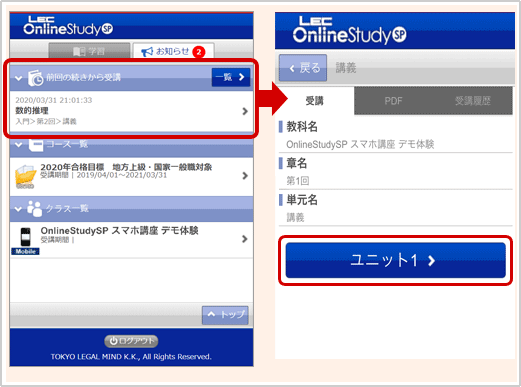
Task: Click the clock folder icon beside 前回の続きから受講
Action: pos(35,78)
